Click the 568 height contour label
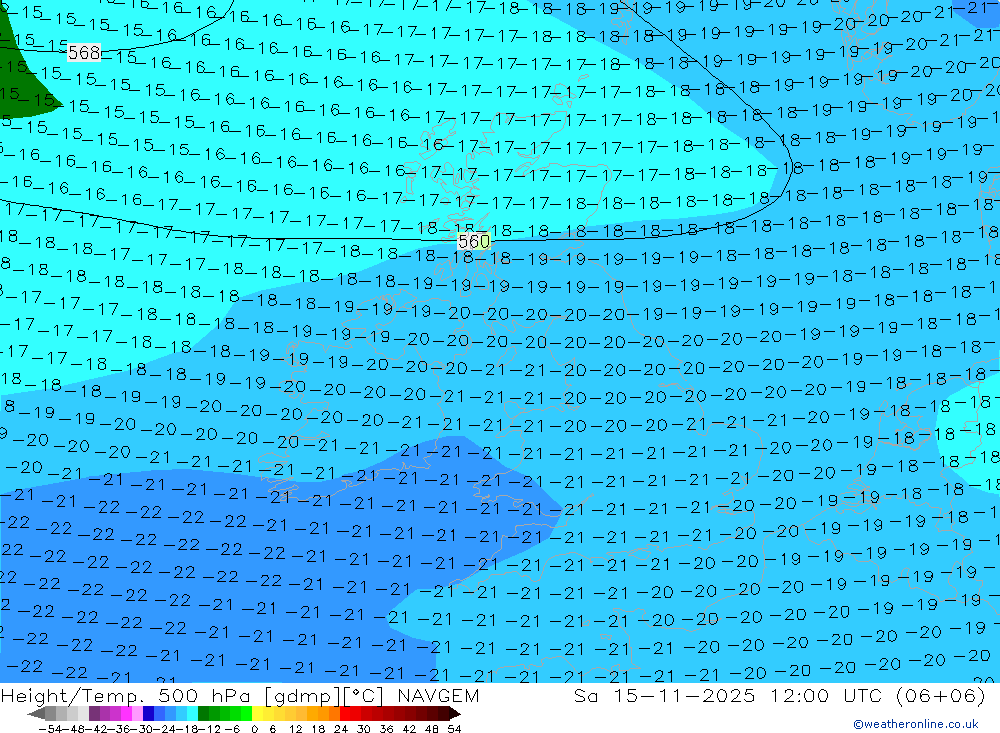This screenshot has width=1000, height=733. click(84, 52)
